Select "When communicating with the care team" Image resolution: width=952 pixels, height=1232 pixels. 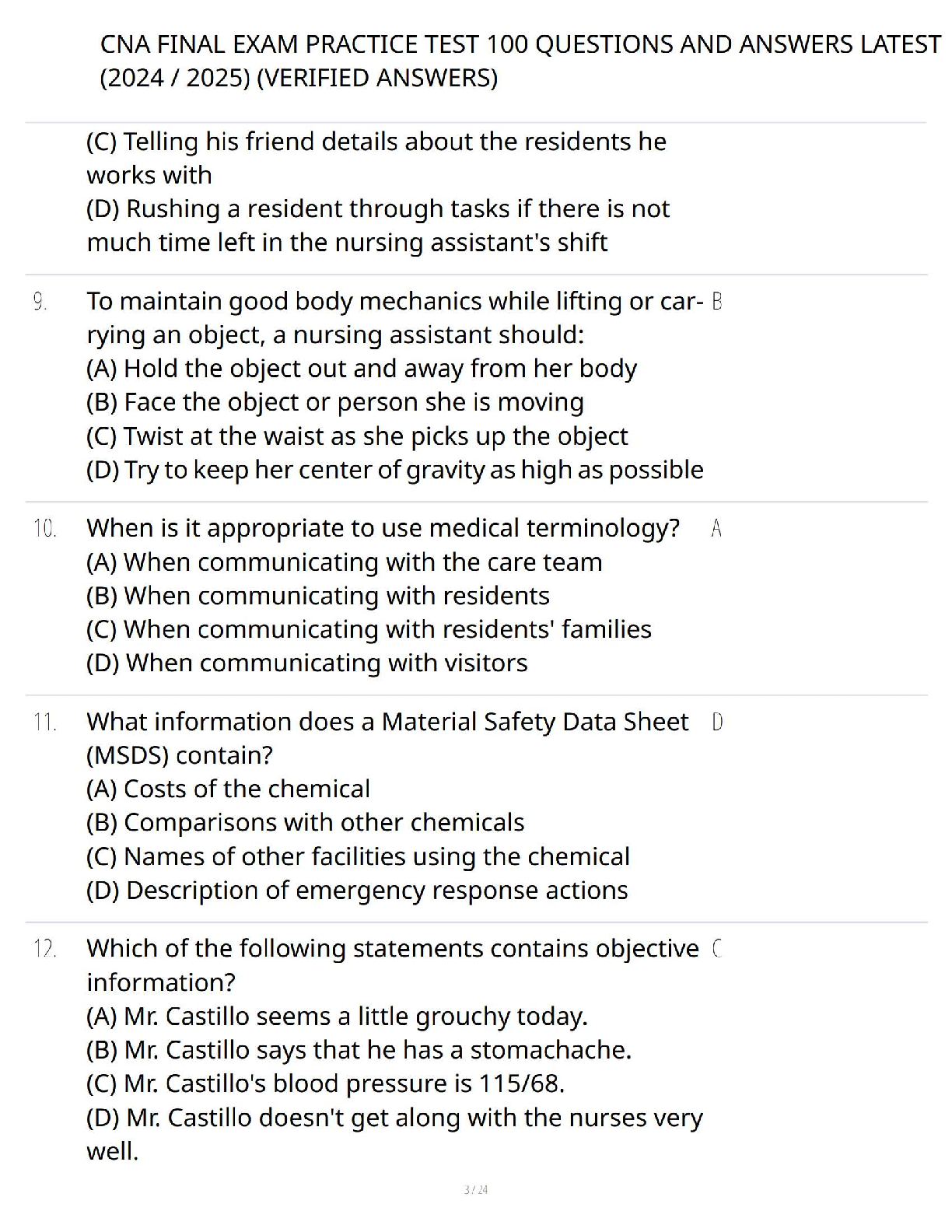[x=344, y=562]
